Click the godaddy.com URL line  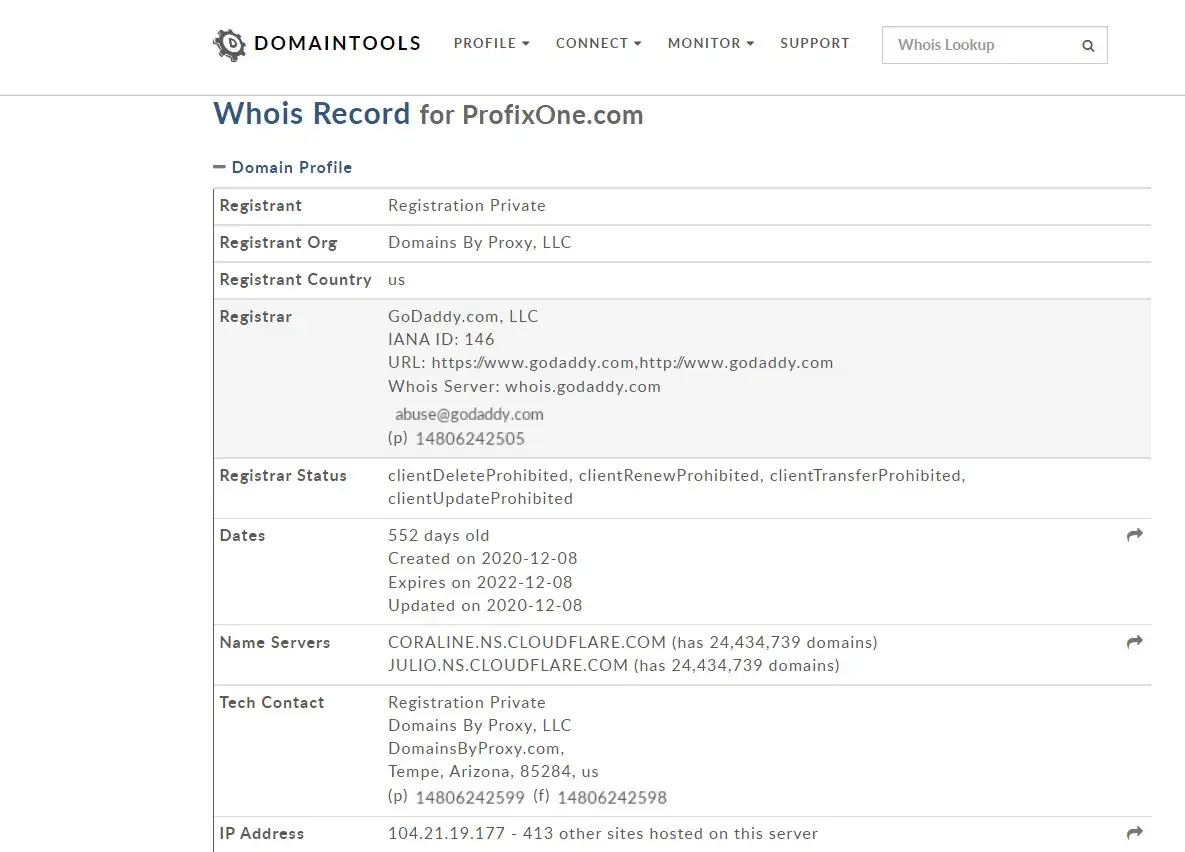tap(610, 363)
